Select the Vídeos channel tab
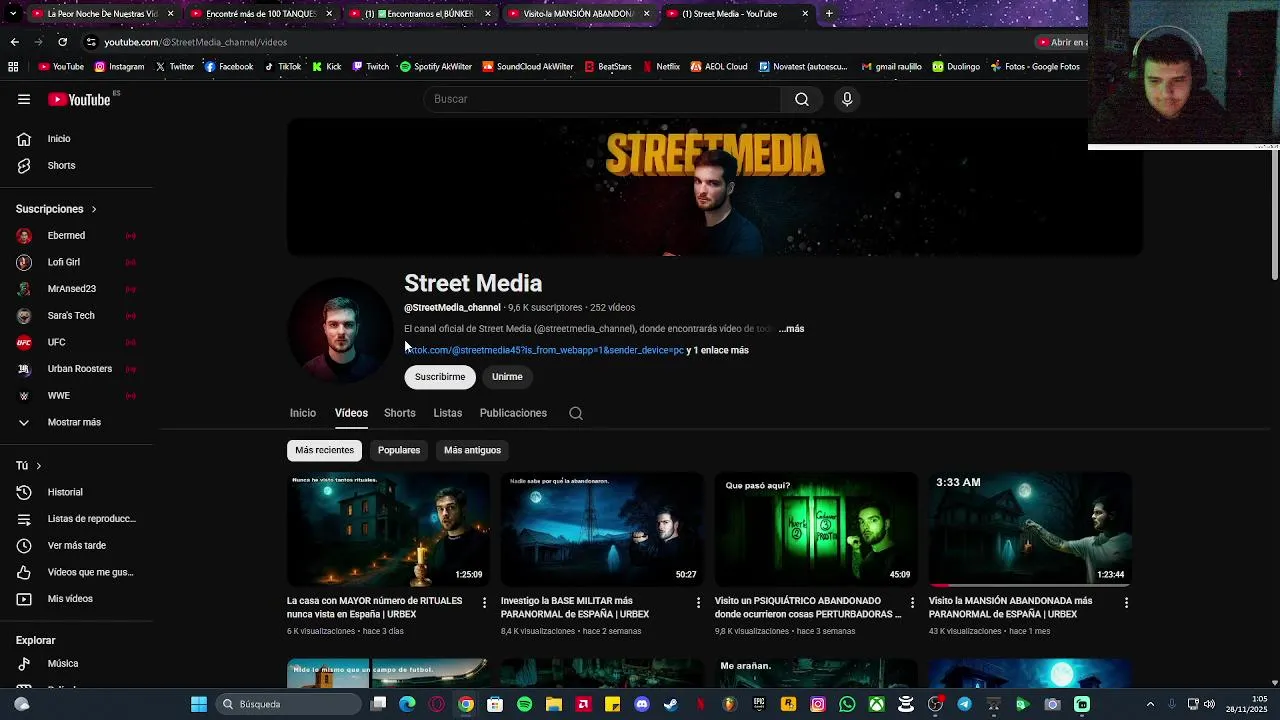Viewport: 1280px width, 720px height. (351, 413)
